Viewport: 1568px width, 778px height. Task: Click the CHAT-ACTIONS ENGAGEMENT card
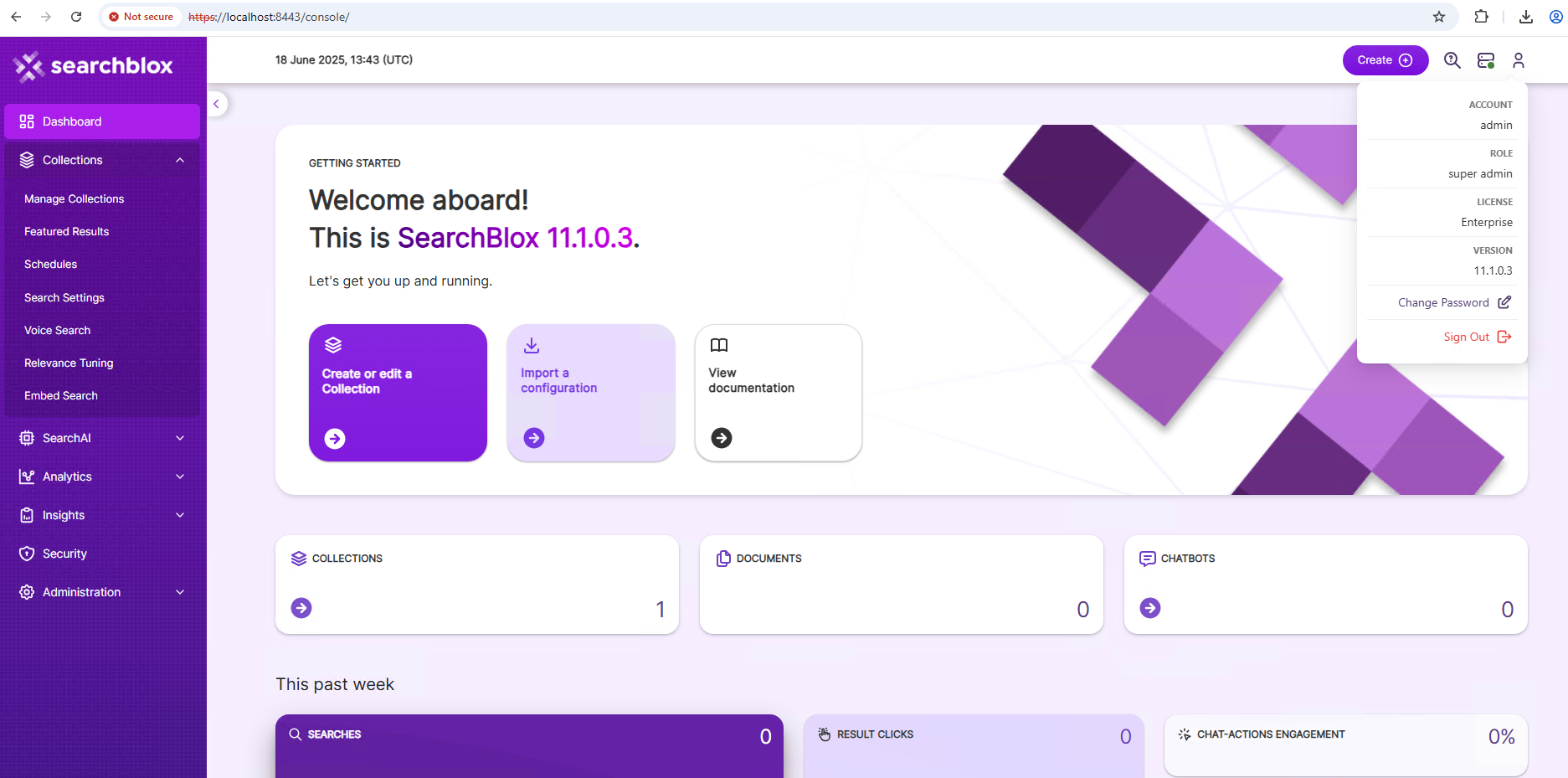[x=1346, y=746]
